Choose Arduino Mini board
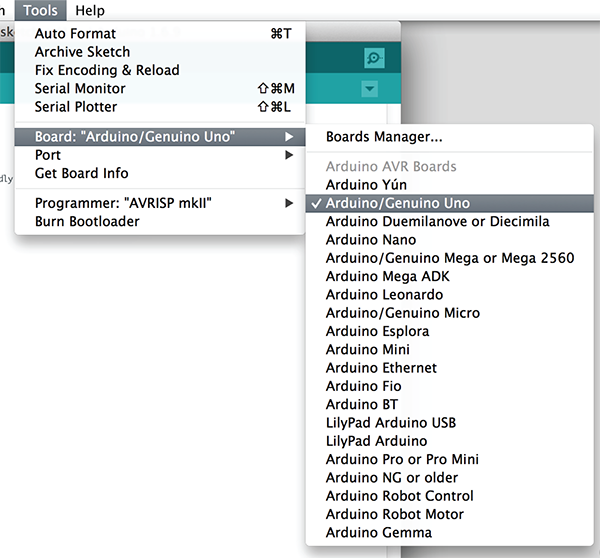The width and height of the screenshot is (600, 558). point(450,350)
